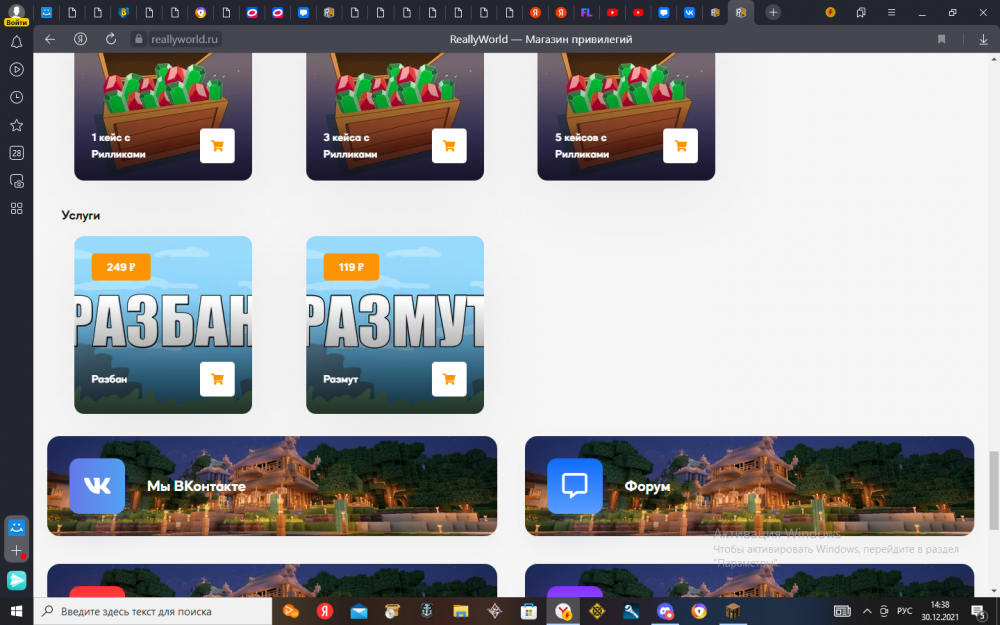Open Мы ВКонтакте banner link
1000x625 pixels.
point(272,485)
